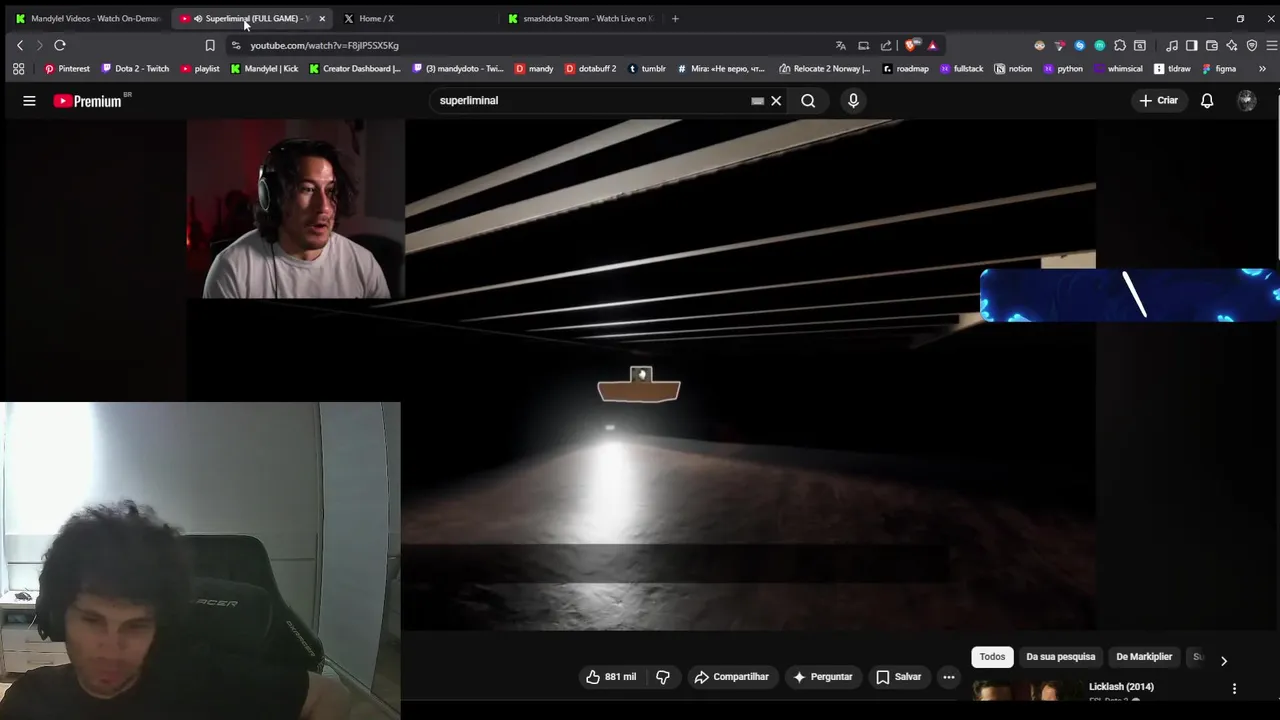This screenshot has width=1280, height=720.
Task: Open the apps grid in bookmarks bar
Action: click(x=18, y=69)
